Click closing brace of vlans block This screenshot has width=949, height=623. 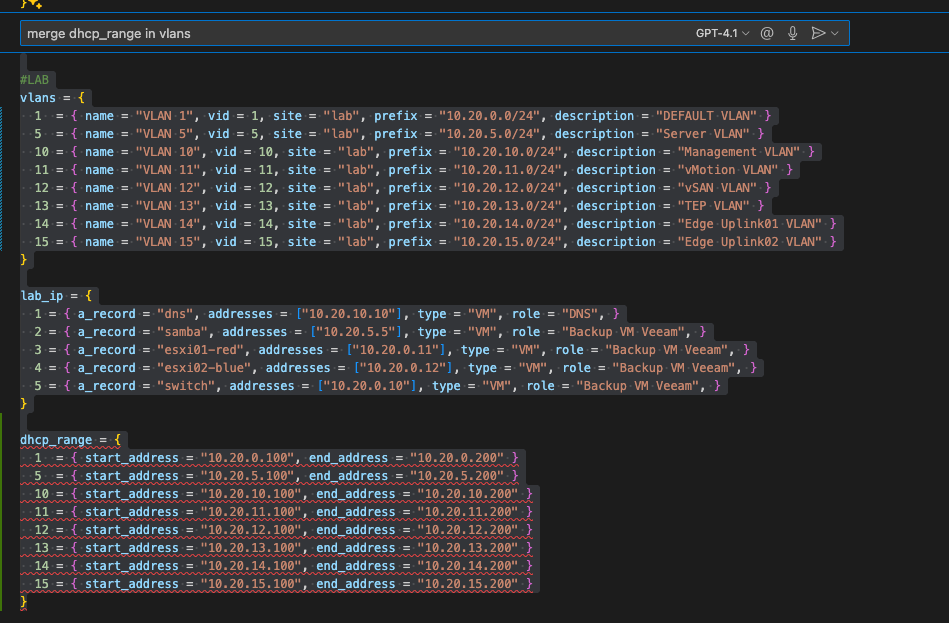[24, 260]
